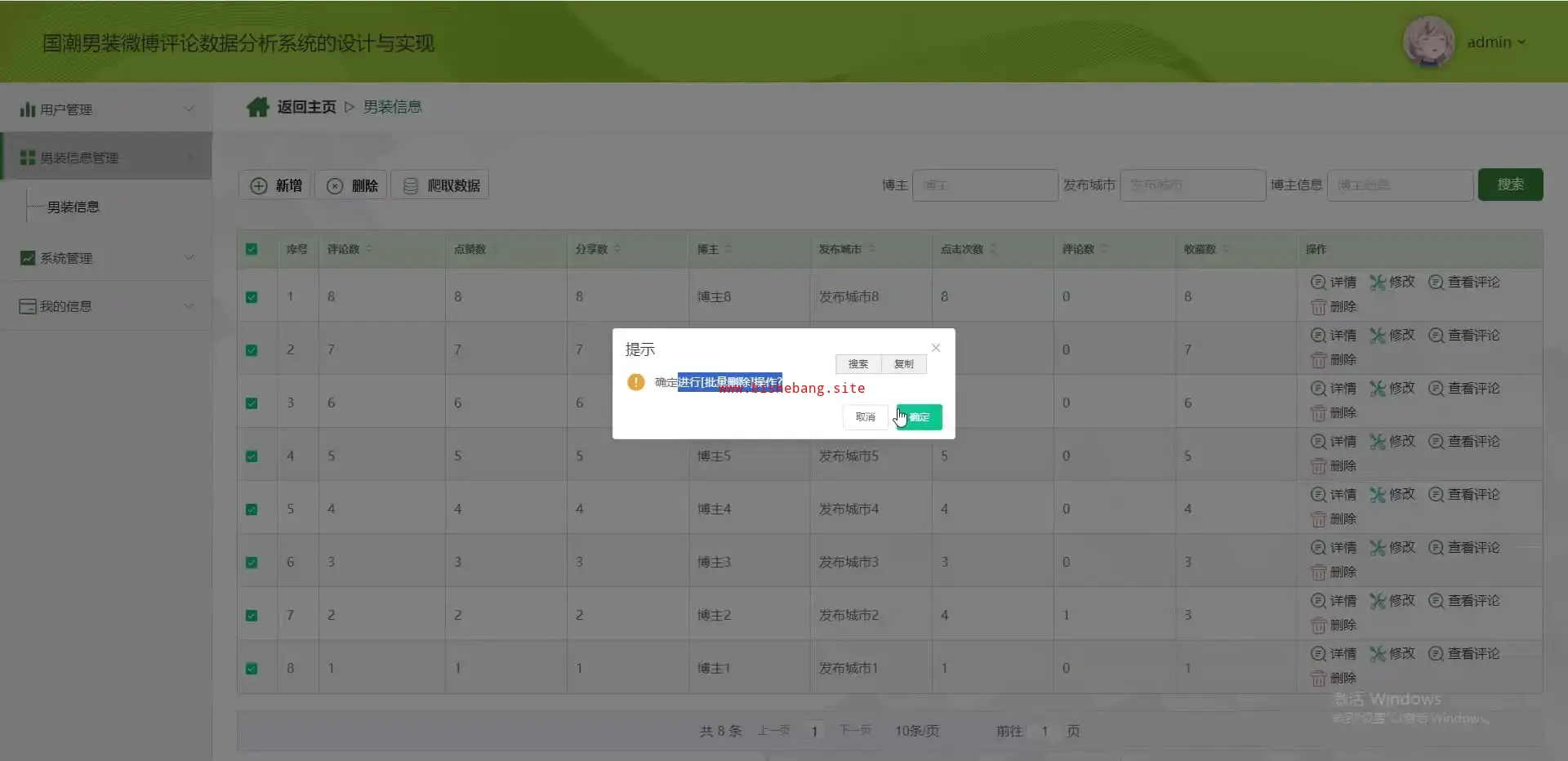Select 男装信息 submenu item
The height and width of the screenshot is (761, 1568).
(x=73, y=207)
